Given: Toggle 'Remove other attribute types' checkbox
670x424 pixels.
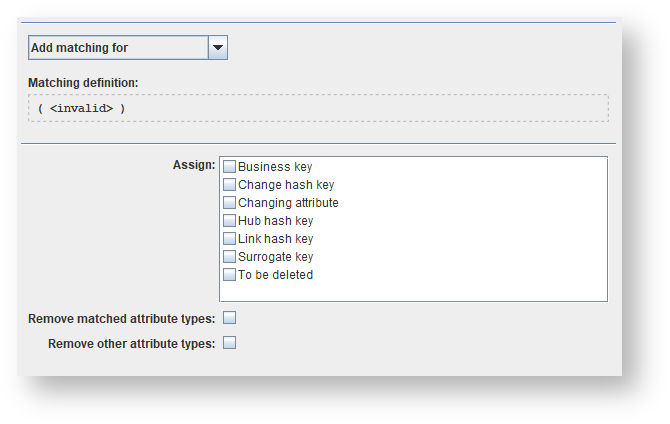Looking at the screenshot, I should click(x=229, y=343).
